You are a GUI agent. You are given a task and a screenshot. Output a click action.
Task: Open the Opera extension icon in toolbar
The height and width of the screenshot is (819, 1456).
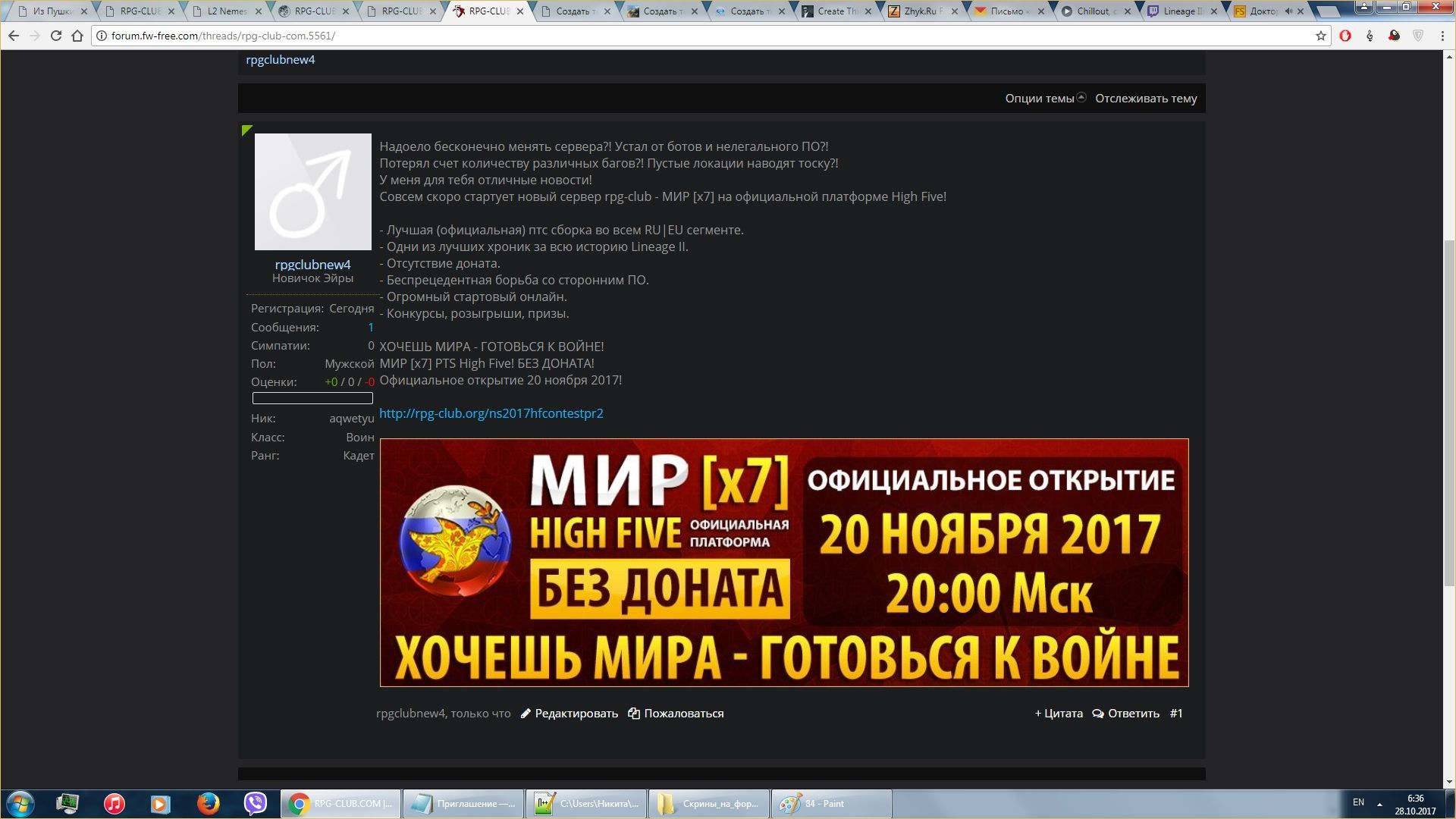pyautogui.click(x=1345, y=36)
